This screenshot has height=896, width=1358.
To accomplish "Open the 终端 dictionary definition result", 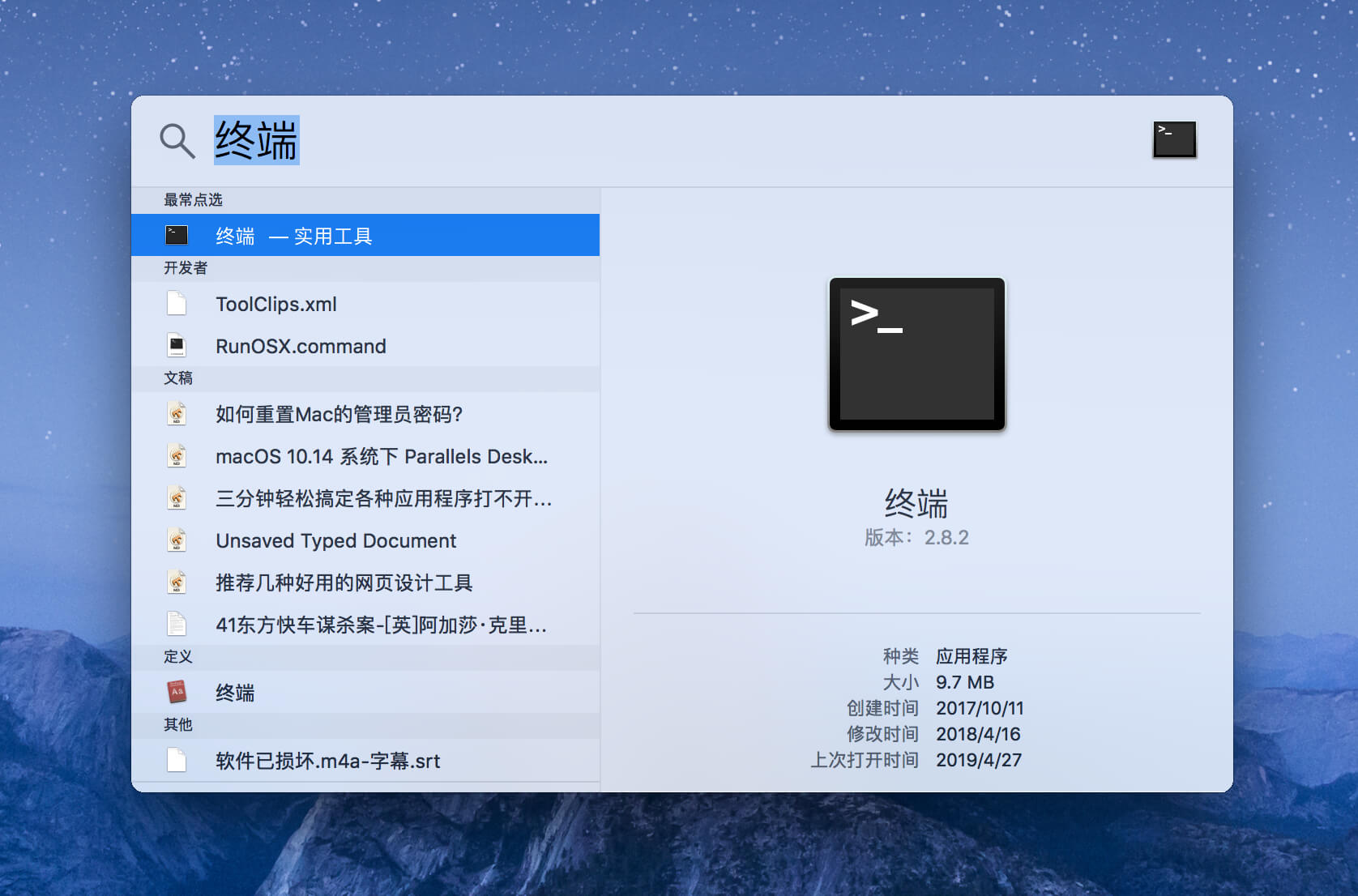I will coord(365,693).
